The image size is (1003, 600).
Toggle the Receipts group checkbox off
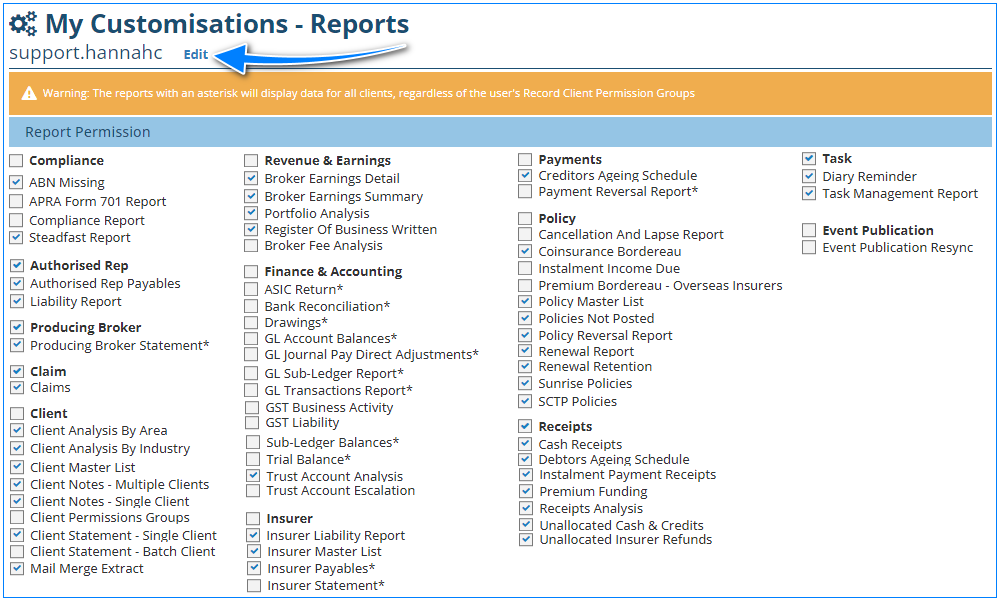pyautogui.click(x=526, y=427)
